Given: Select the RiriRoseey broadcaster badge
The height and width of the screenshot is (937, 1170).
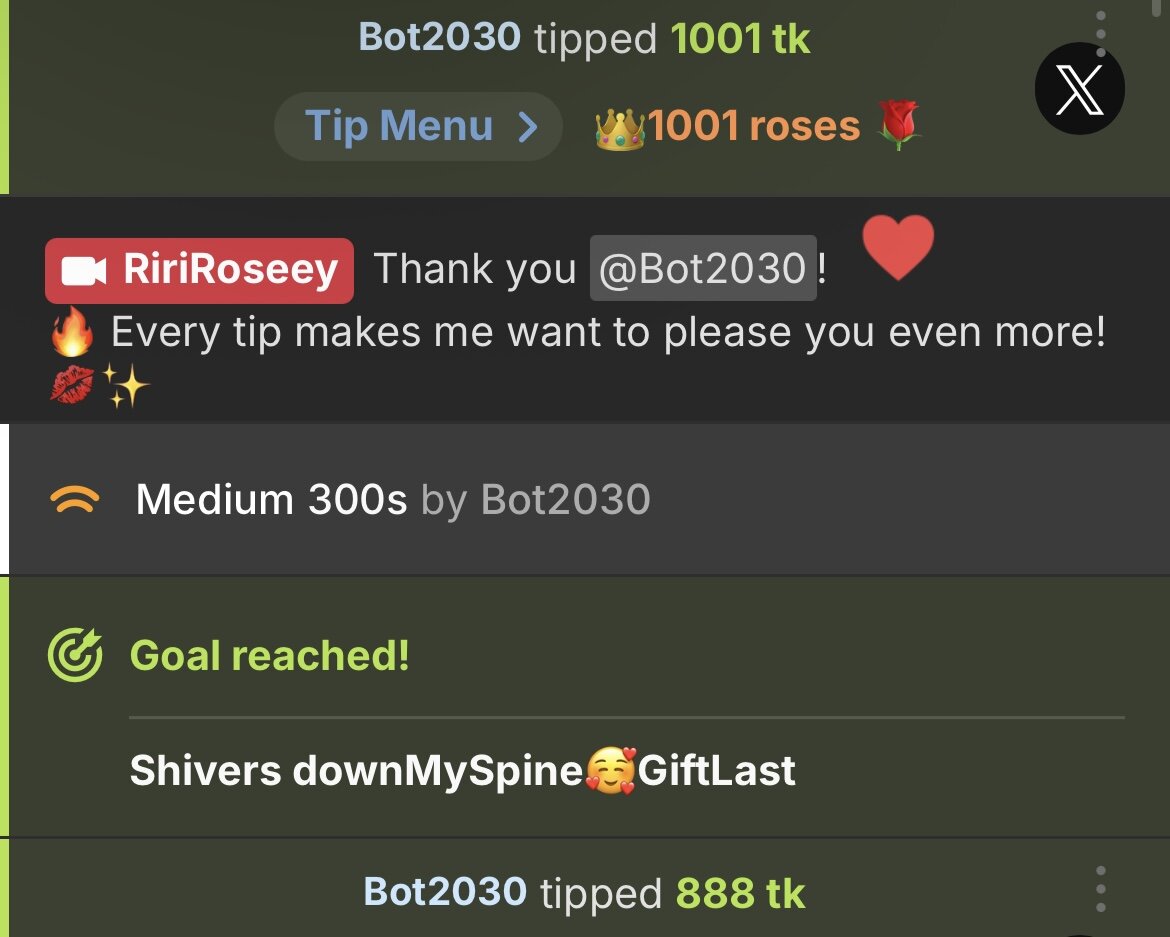Looking at the screenshot, I should (199, 270).
